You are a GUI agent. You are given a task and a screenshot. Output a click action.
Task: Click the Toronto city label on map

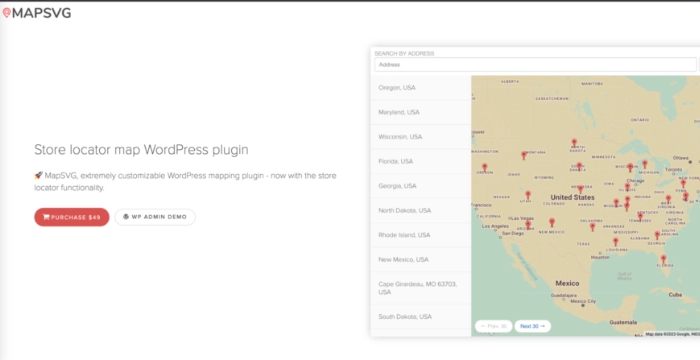[x=674, y=170]
